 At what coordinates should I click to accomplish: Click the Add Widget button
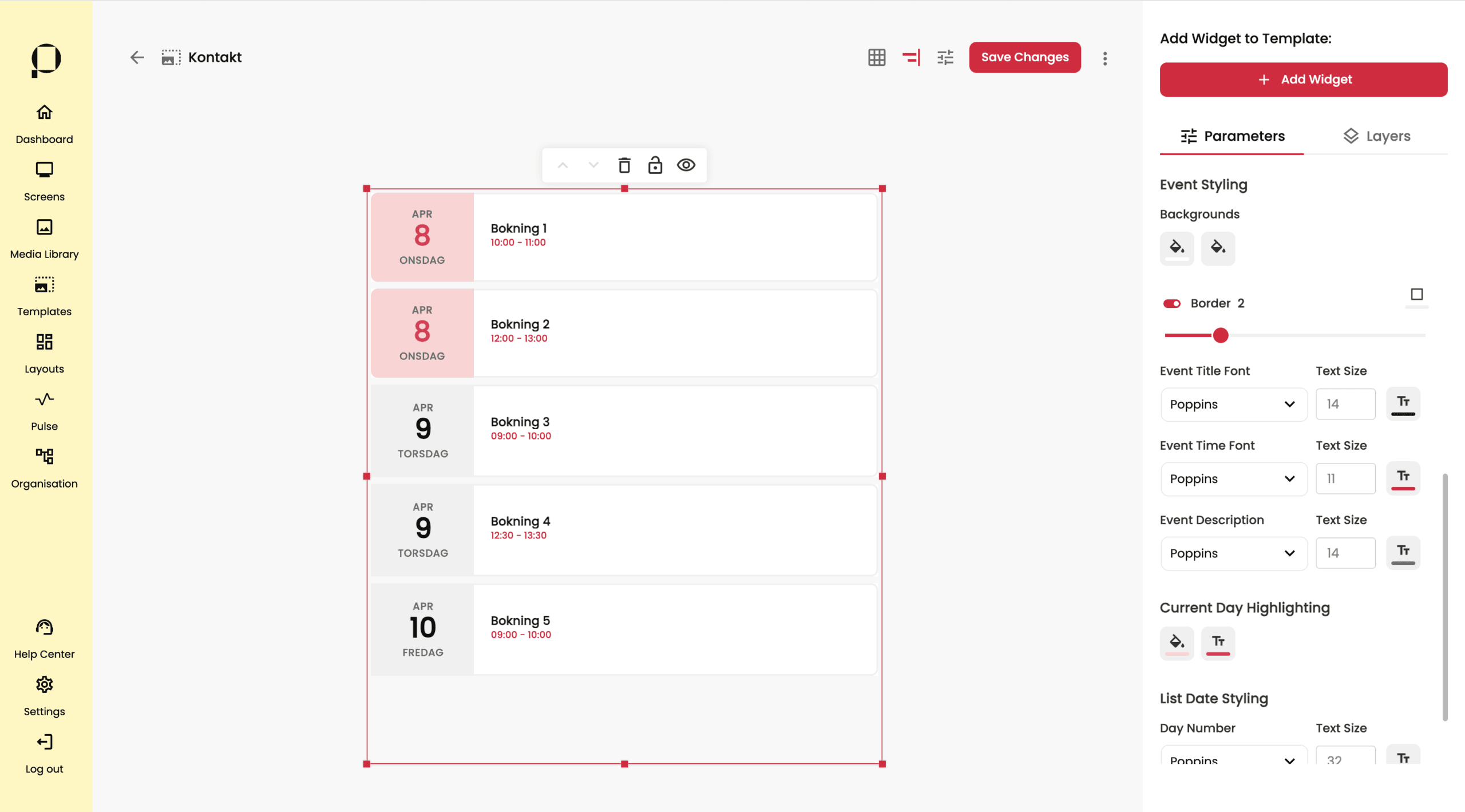click(x=1303, y=80)
